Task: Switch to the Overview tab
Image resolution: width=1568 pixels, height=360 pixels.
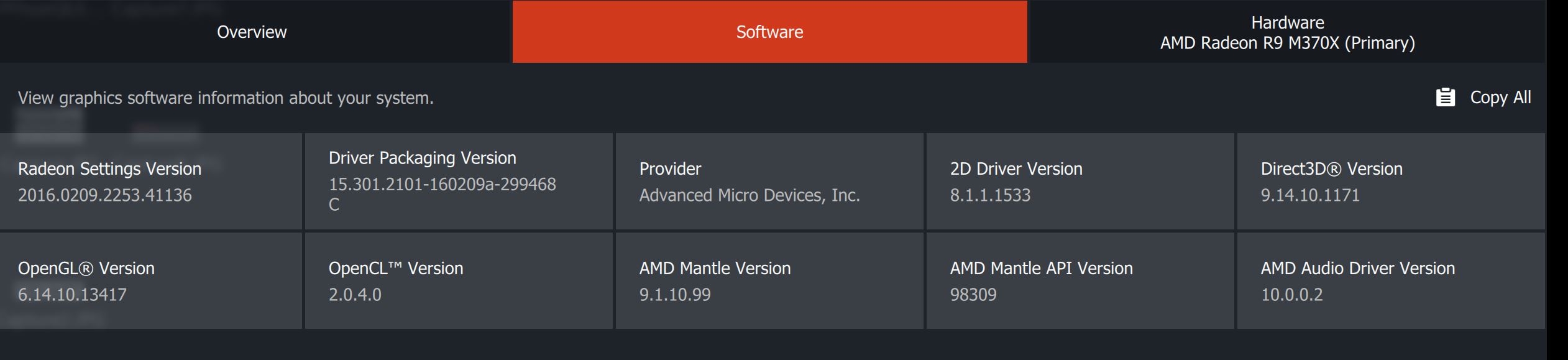Action: (x=252, y=32)
